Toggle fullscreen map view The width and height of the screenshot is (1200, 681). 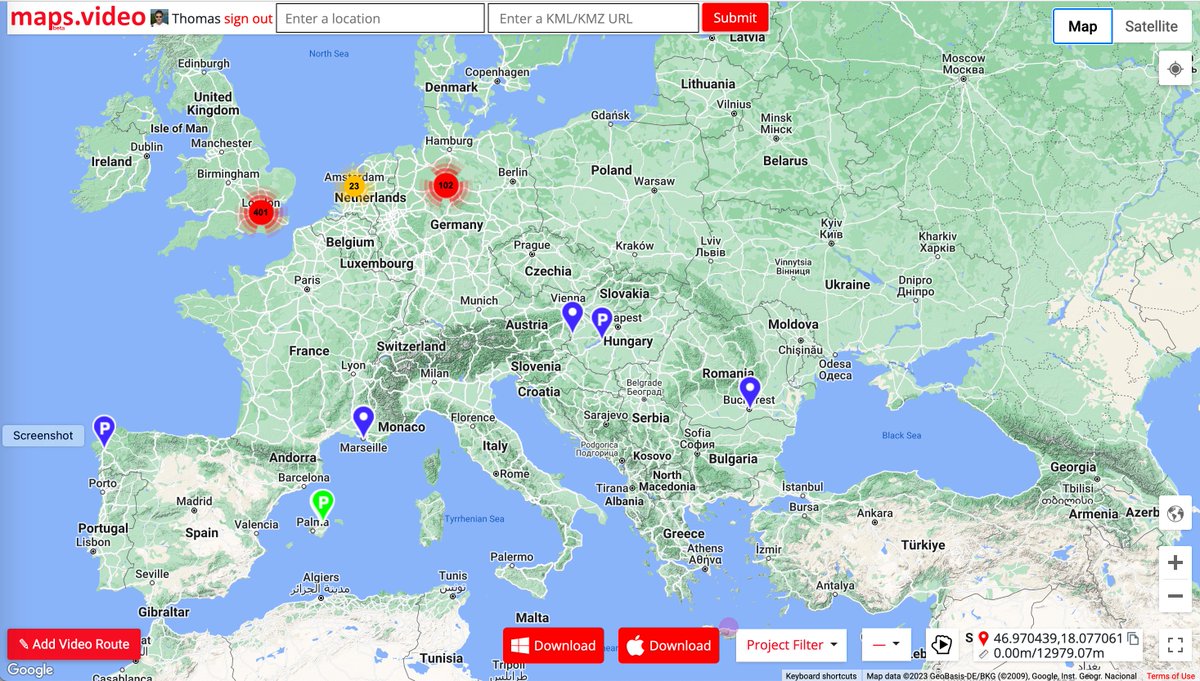click(x=1175, y=645)
